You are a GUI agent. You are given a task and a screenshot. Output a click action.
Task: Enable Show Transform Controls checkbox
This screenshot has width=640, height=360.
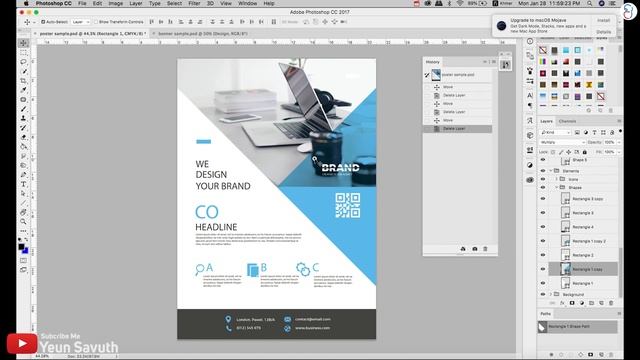click(96, 22)
